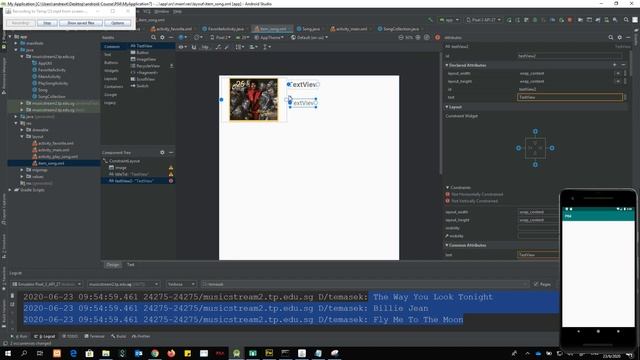Open SongCollection class in project tree
Screen dimensions: 640x360
(49, 97)
